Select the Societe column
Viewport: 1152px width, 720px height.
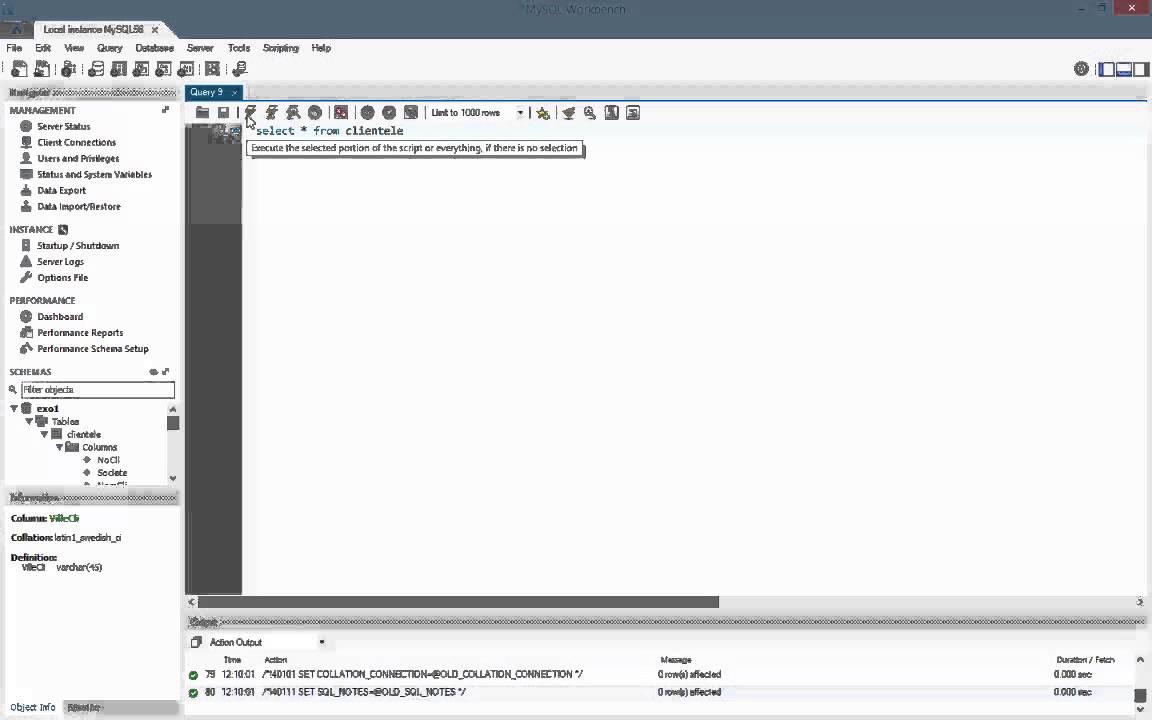click(112, 472)
